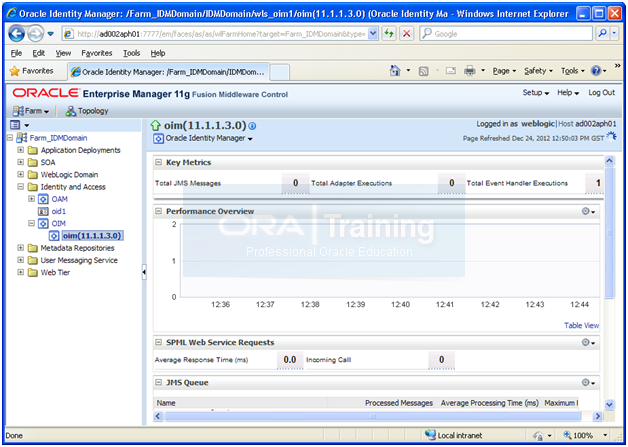
Task: Expand the User Messaging Service folder
Action: (20, 260)
